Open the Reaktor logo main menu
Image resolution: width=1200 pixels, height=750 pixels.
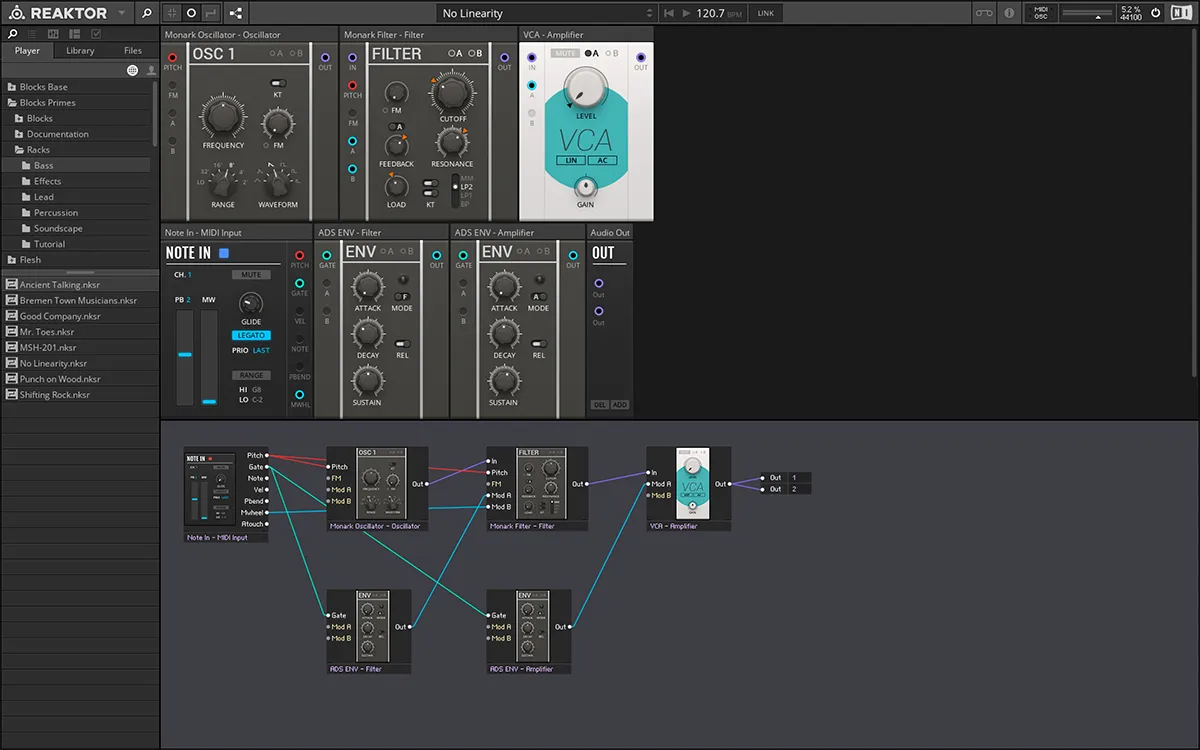[17, 13]
